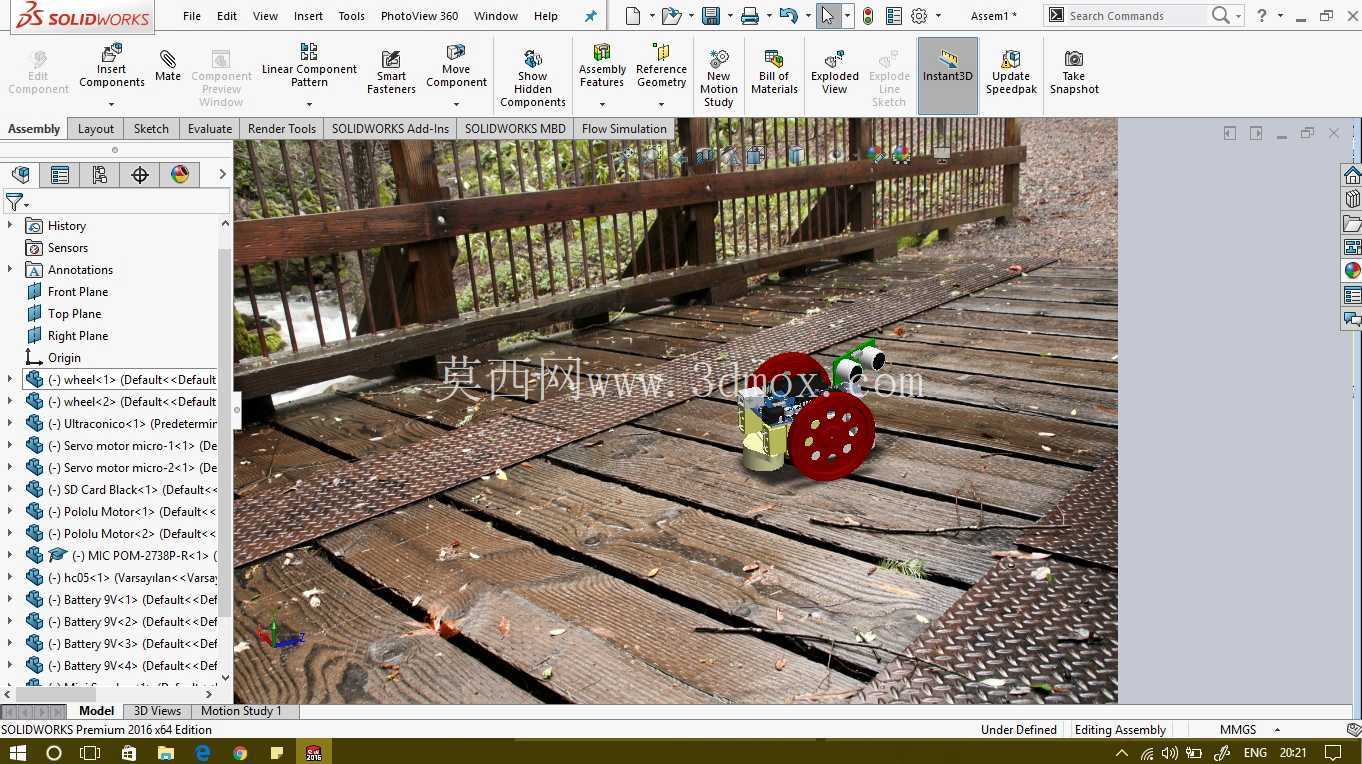1362x764 pixels.
Task: Open Reference Geometry tool
Action: click(x=661, y=66)
